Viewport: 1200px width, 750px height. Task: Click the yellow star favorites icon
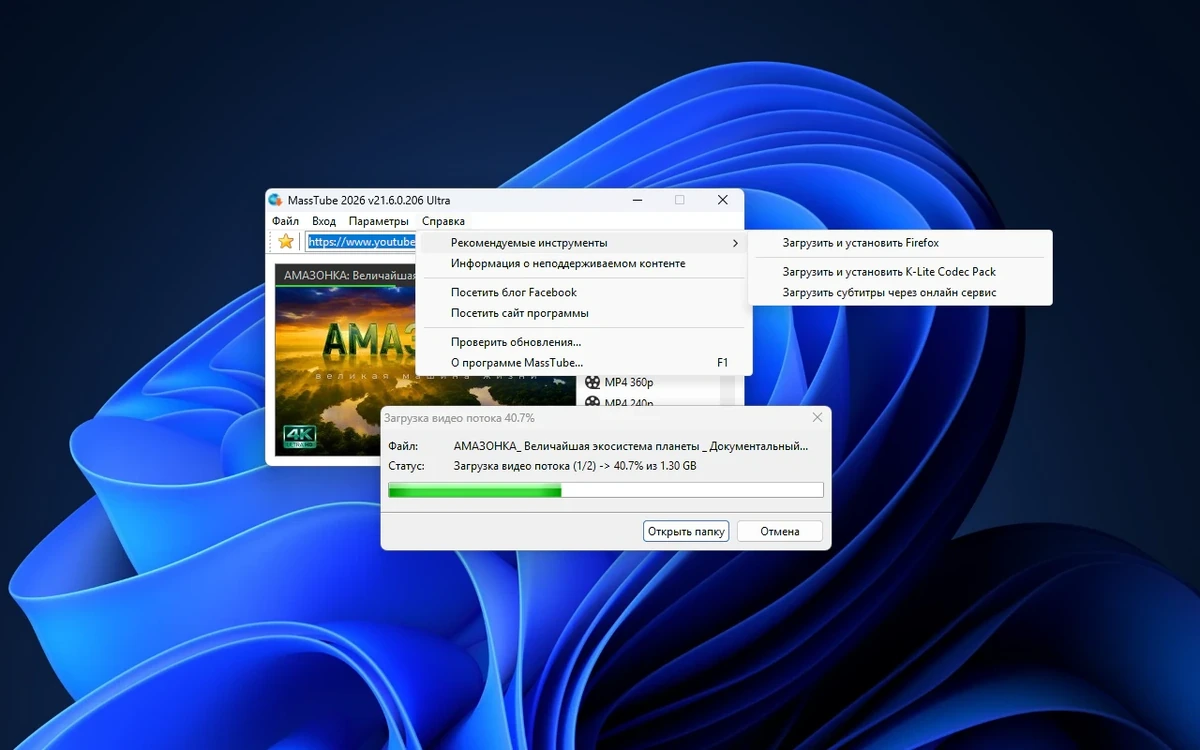click(x=285, y=241)
